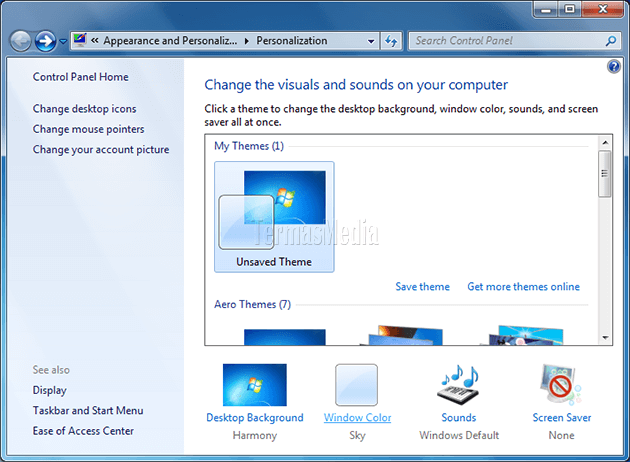Image resolution: width=630 pixels, height=462 pixels.
Task: Click the 'Aero Themes (7)' group header
Action: coord(252,305)
